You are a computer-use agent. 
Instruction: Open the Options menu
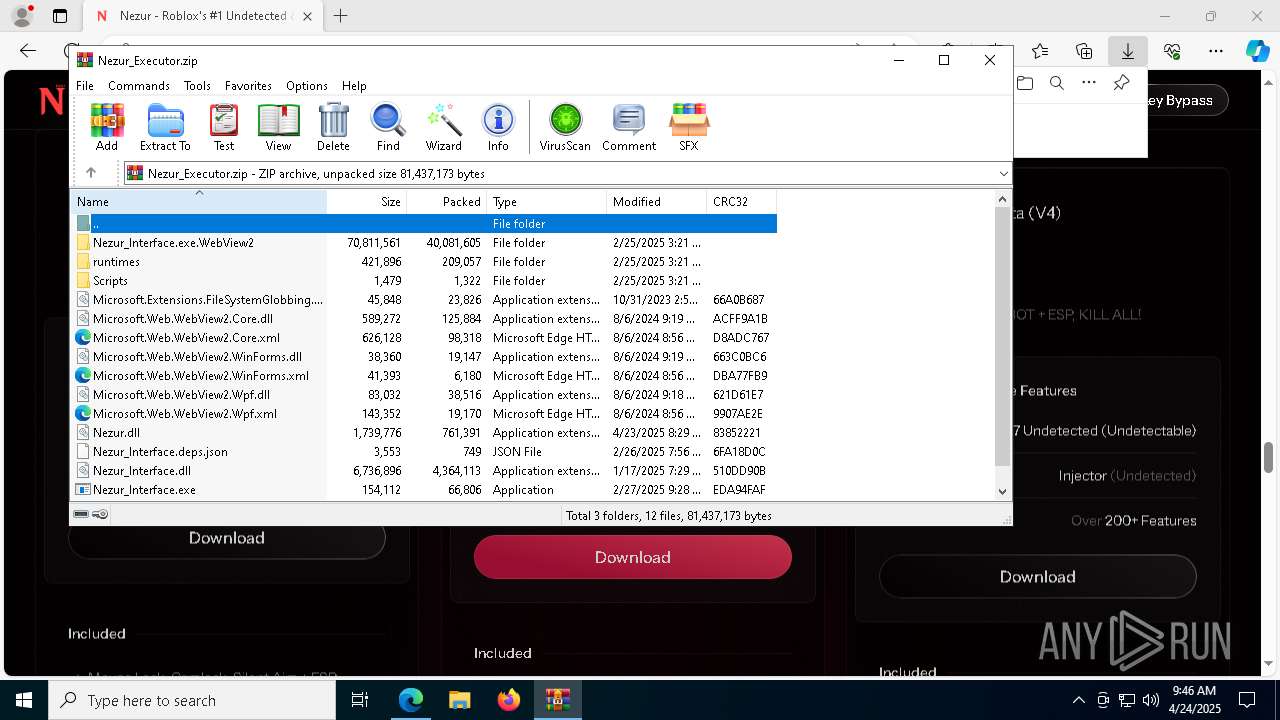pyautogui.click(x=306, y=86)
